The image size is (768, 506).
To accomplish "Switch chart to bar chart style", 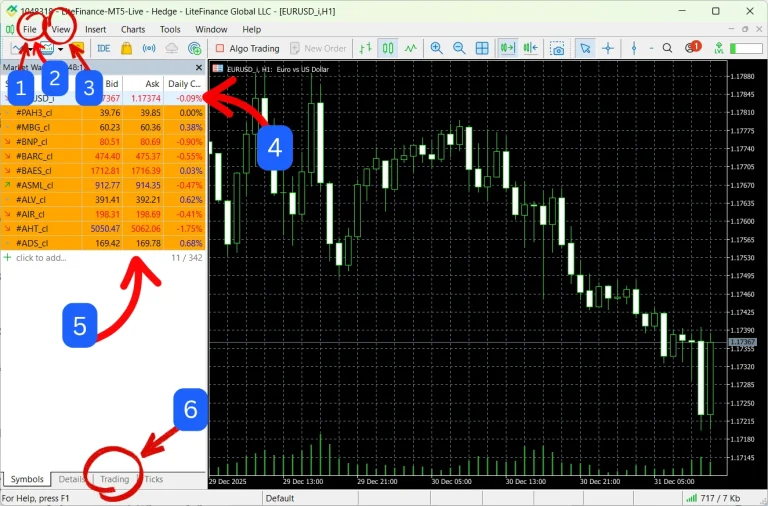I will [365, 48].
